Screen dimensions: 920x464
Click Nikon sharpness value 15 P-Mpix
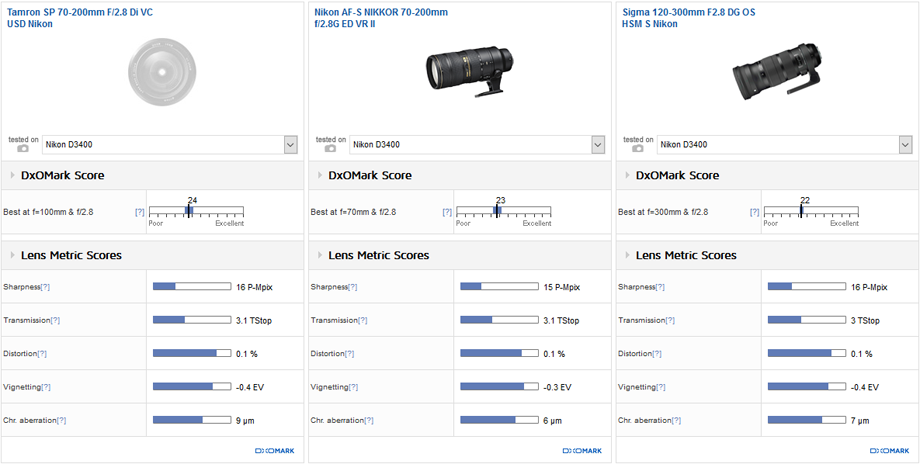pyautogui.click(x=562, y=287)
